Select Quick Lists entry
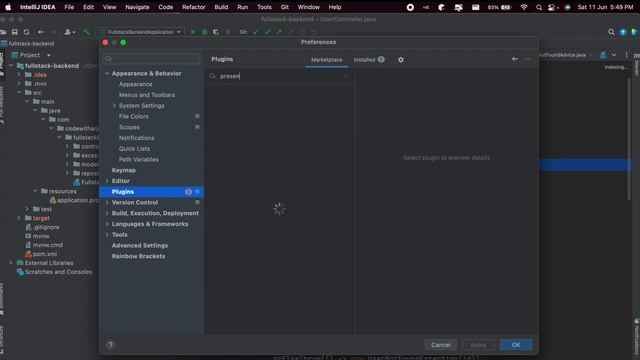Screen dimensions: 640x360 [x=134, y=149]
